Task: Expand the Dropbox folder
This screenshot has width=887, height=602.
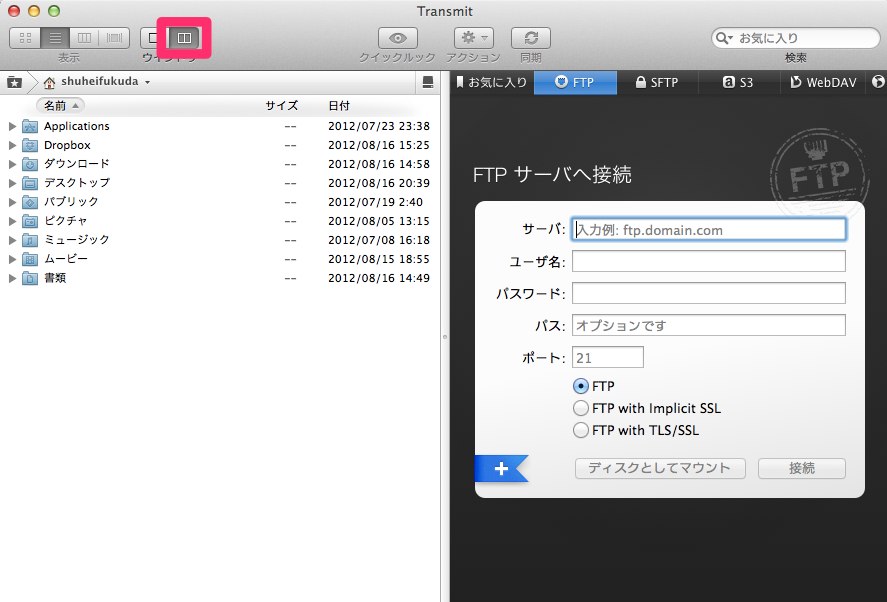Action: click(x=12, y=145)
